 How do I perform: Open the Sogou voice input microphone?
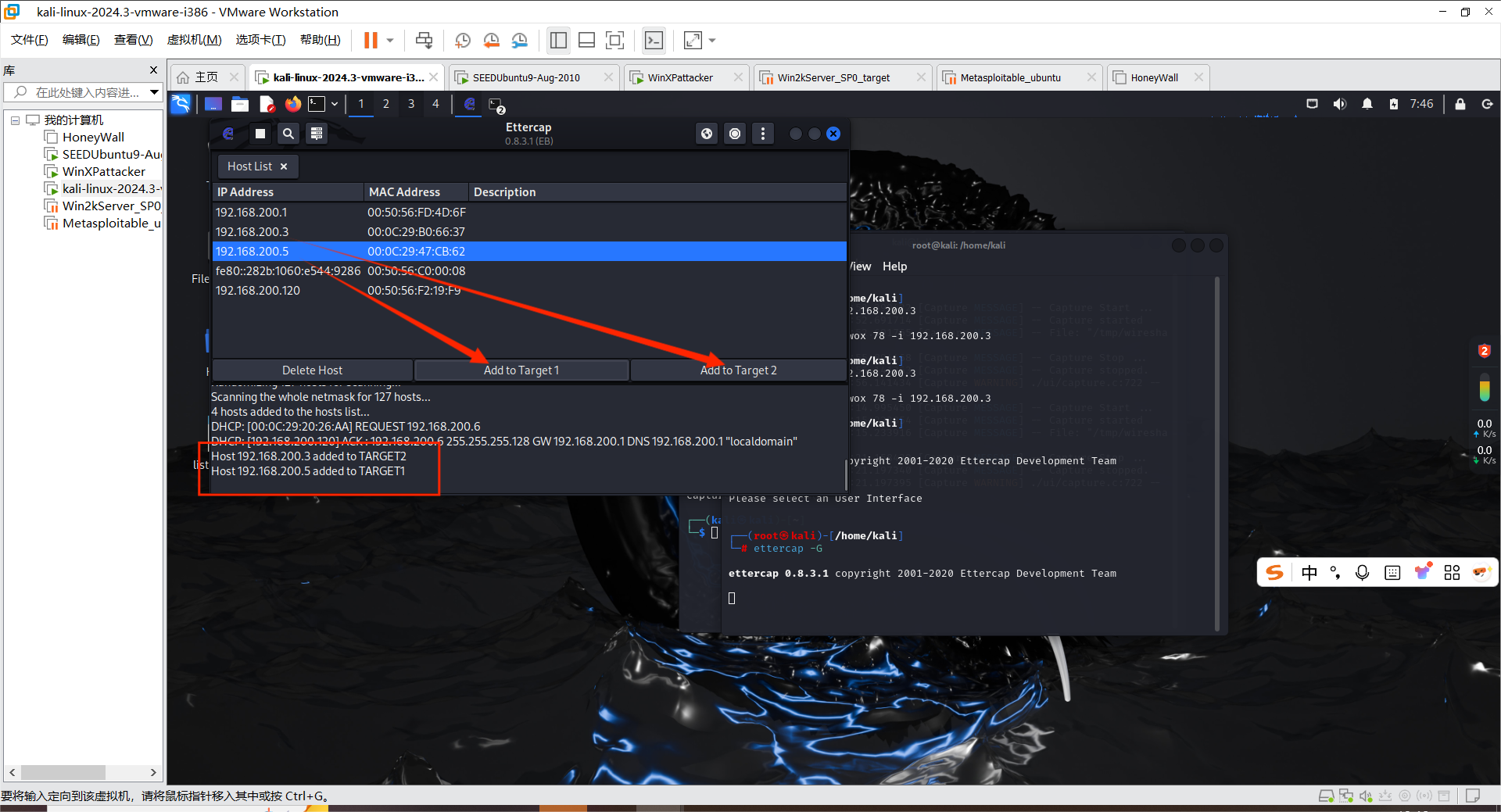tap(1363, 573)
